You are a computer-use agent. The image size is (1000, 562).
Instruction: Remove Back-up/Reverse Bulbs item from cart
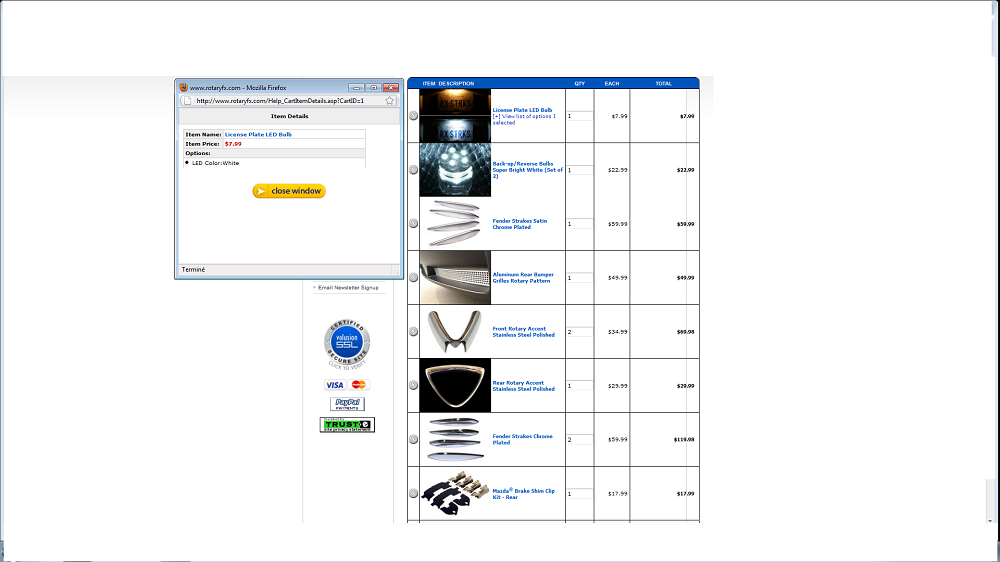pyautogui.click(x=413, y=169)
